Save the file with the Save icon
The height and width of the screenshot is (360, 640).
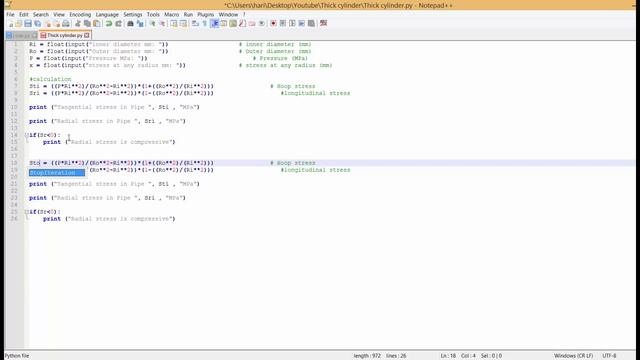pos(28,24)
